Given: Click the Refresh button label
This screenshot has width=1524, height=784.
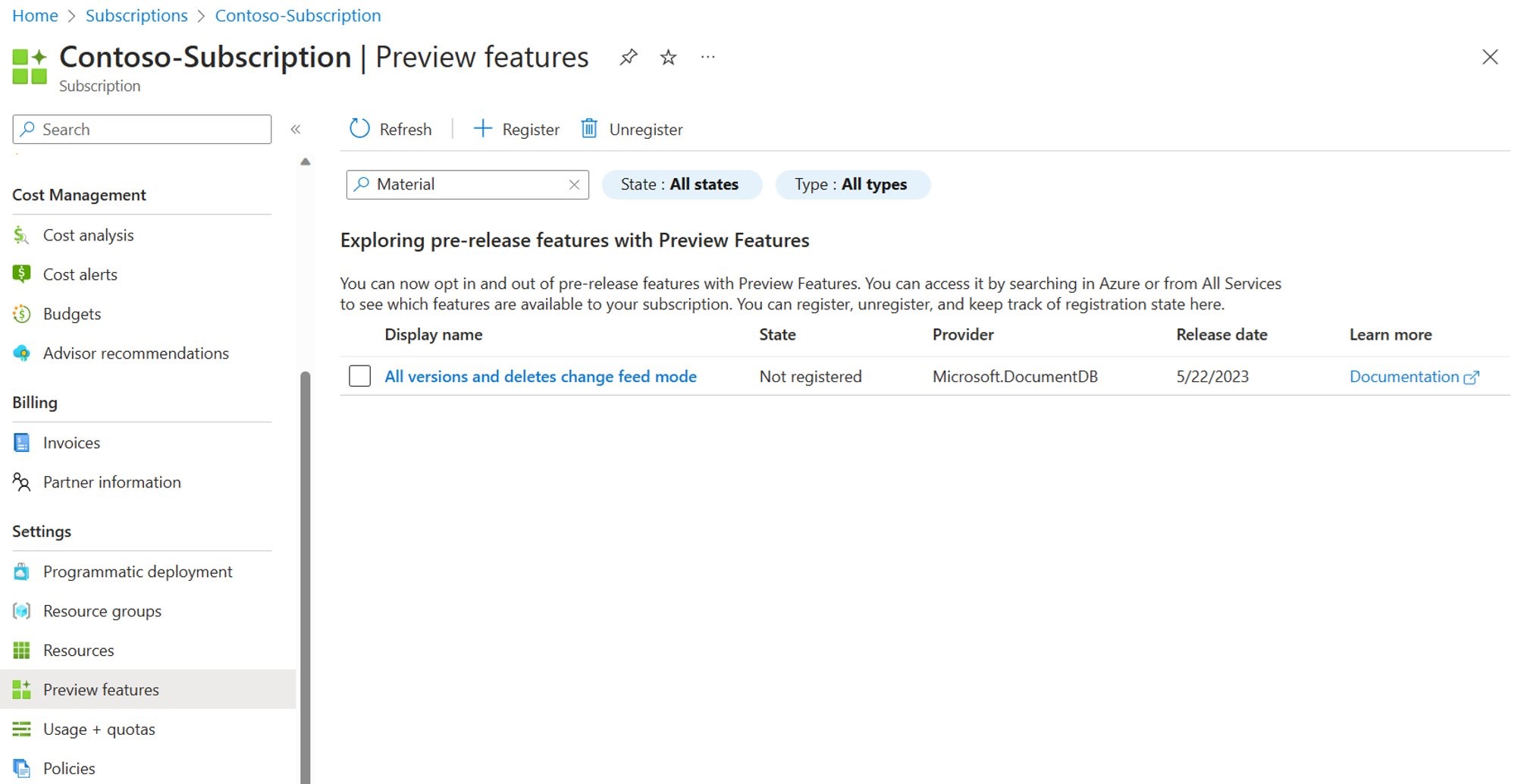Looking at the screenshot, I should (x=406, y=130).
